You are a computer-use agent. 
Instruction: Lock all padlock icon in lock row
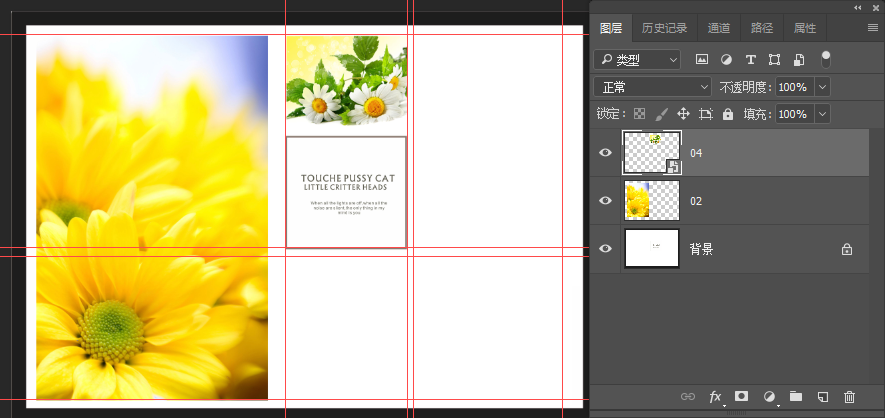tap(728, 114)
